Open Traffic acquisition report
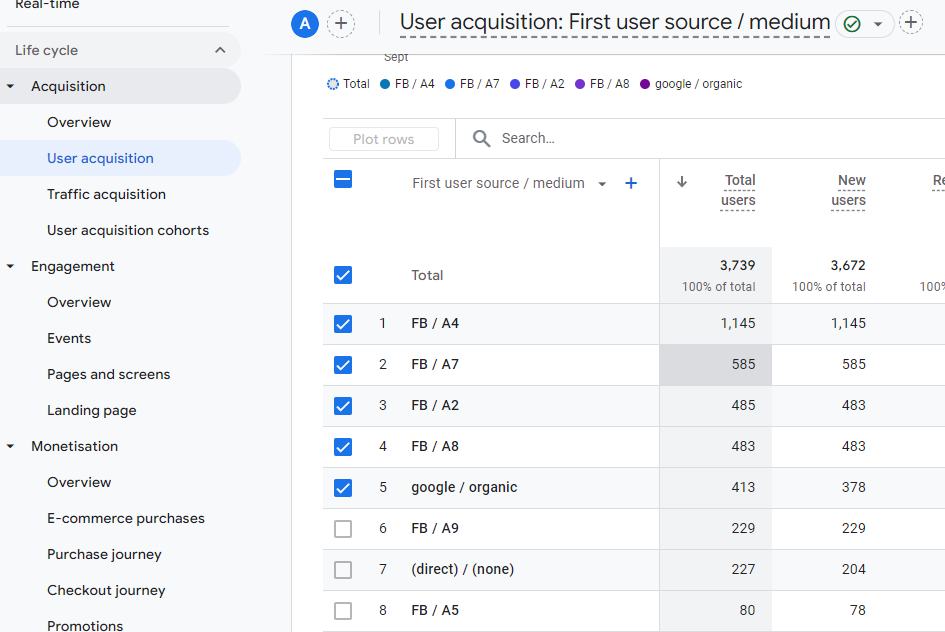This screenshot has width=945, height=632. [106, 194]
